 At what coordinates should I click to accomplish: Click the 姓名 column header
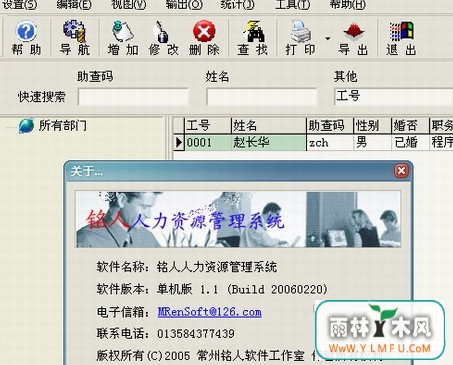coord(268,126)
